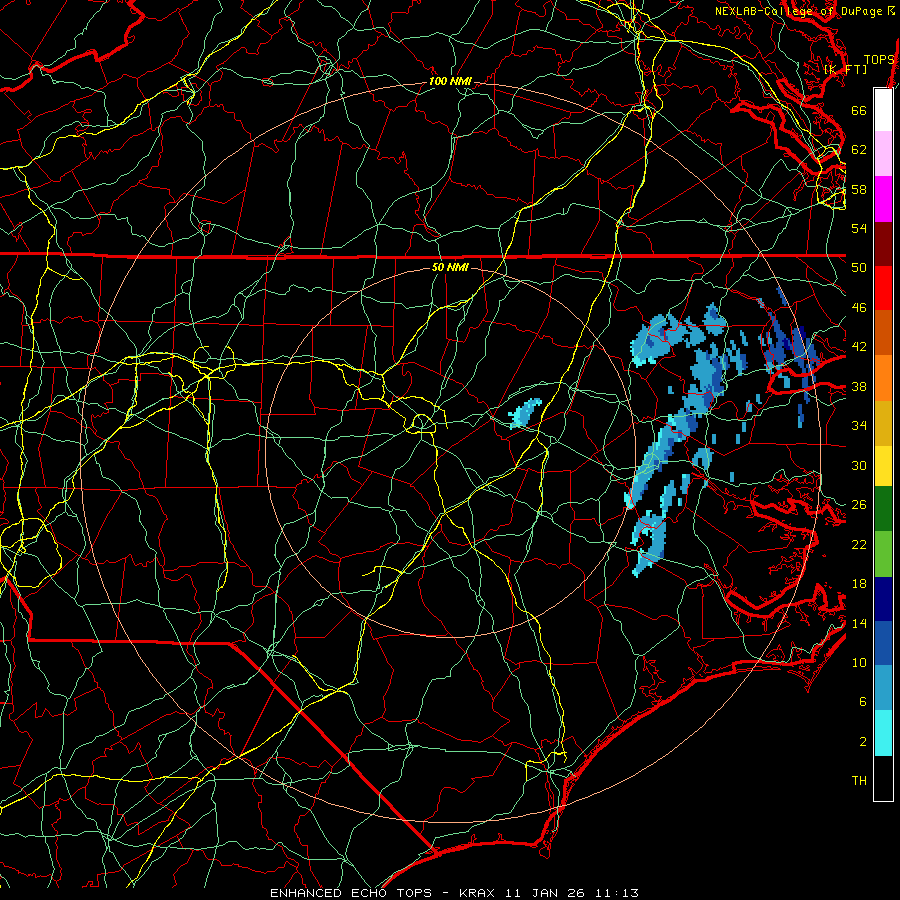The image size is (900, 900).
Task: Click the white swatch in the tops legend
Action: click(x=883, y=110)
